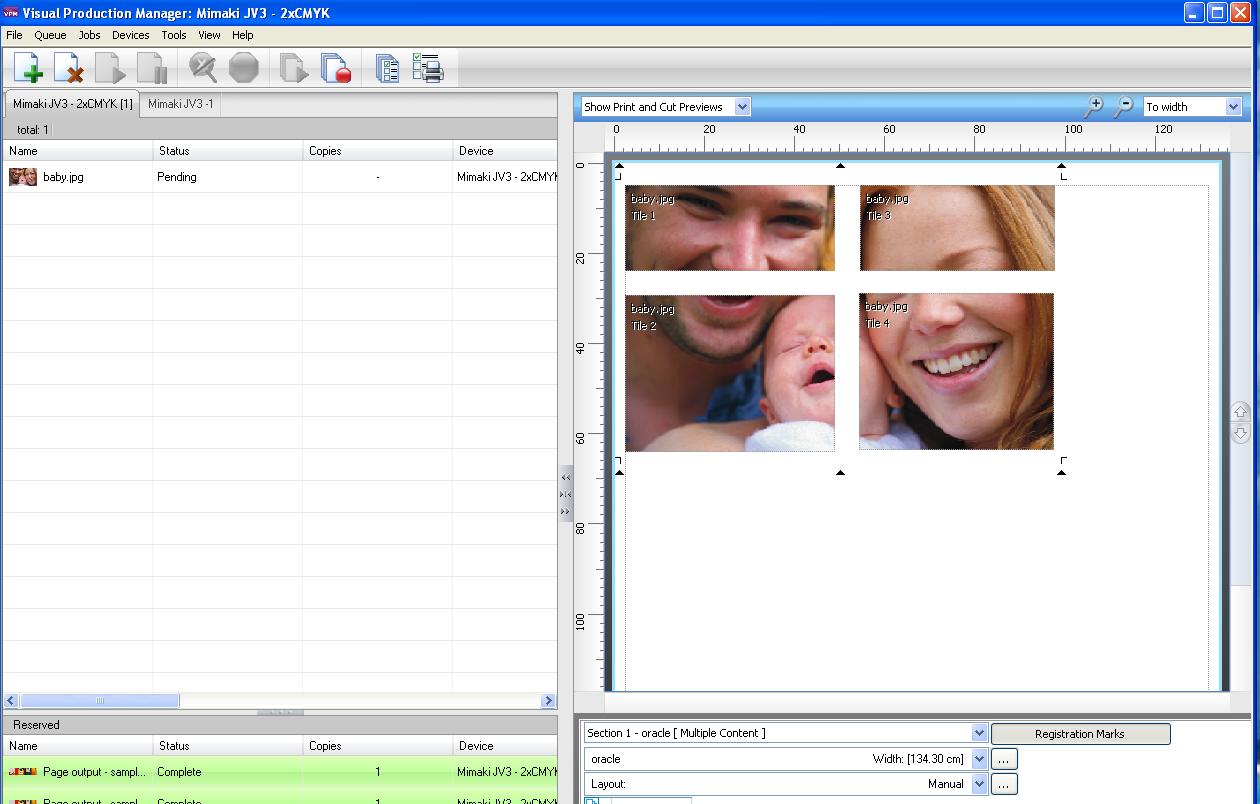
Task: Open the Queue menu
Action: [x=50, y=35]
